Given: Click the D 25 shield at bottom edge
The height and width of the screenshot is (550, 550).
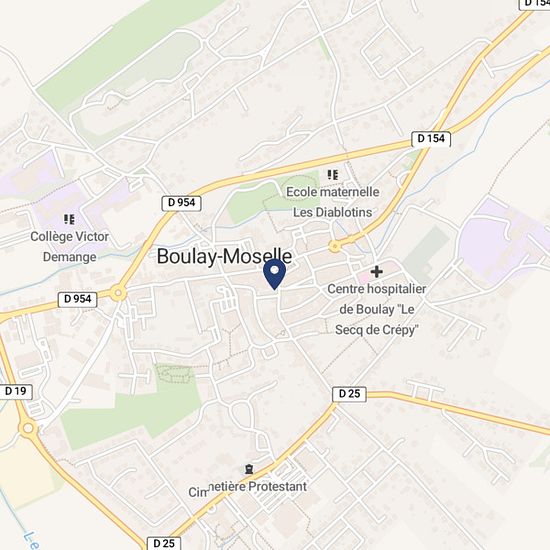Looking at the screenshot, I should [x=164, y=543].
